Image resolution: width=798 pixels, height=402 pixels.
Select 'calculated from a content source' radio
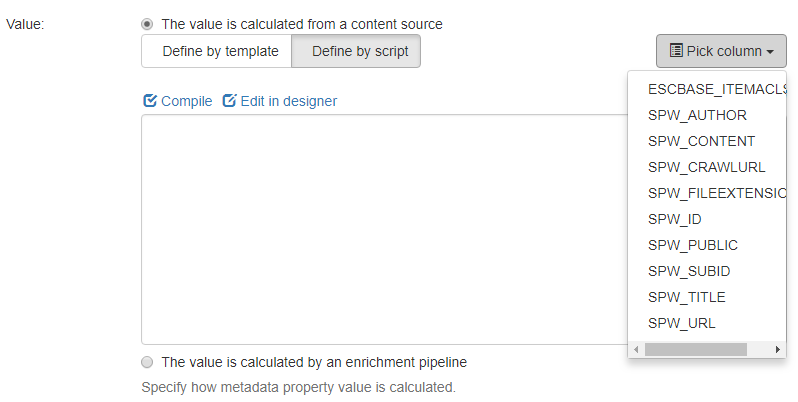point(148,24)
